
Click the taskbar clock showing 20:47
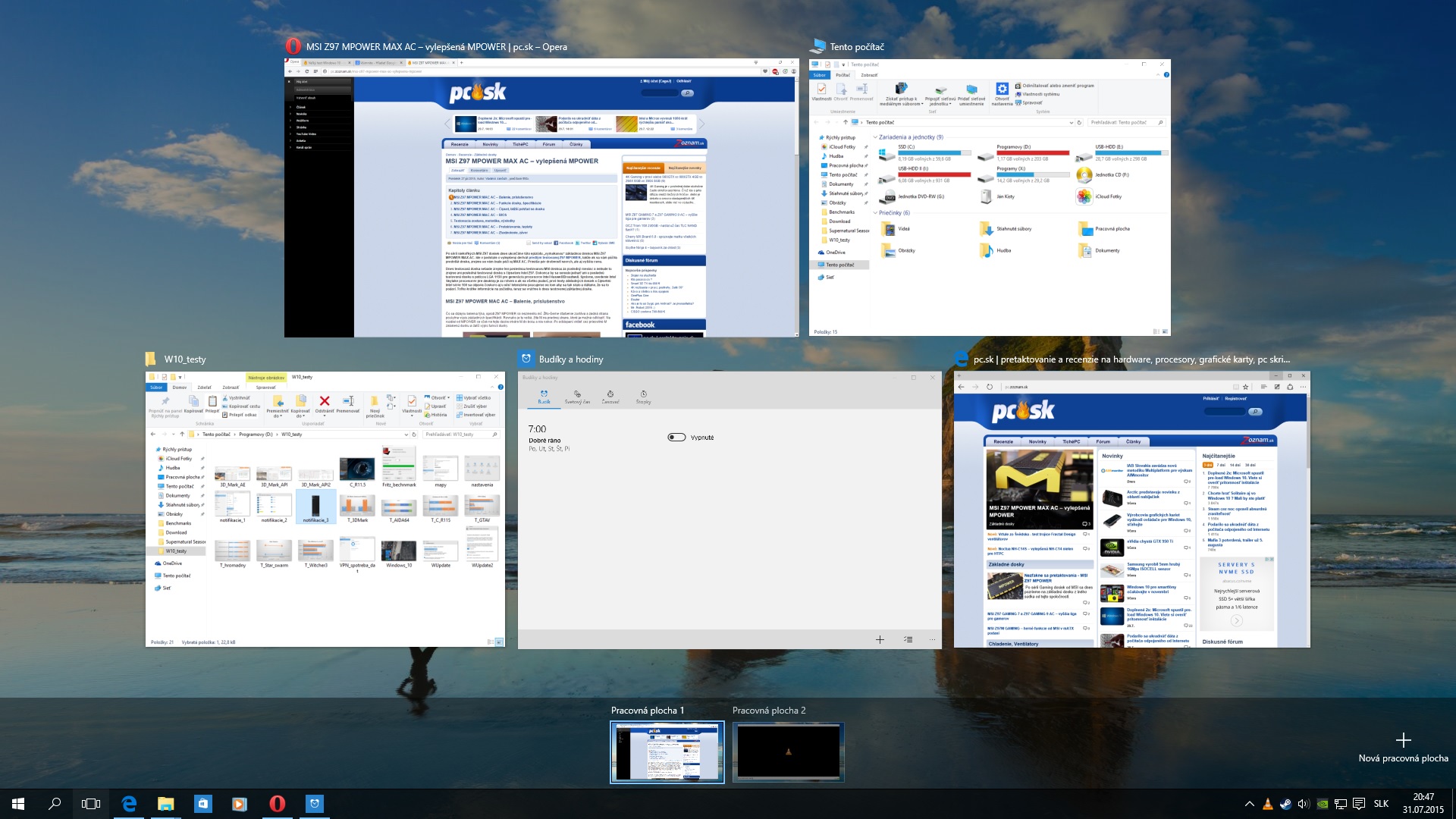pyautogui.click(x=1423, y=804)
